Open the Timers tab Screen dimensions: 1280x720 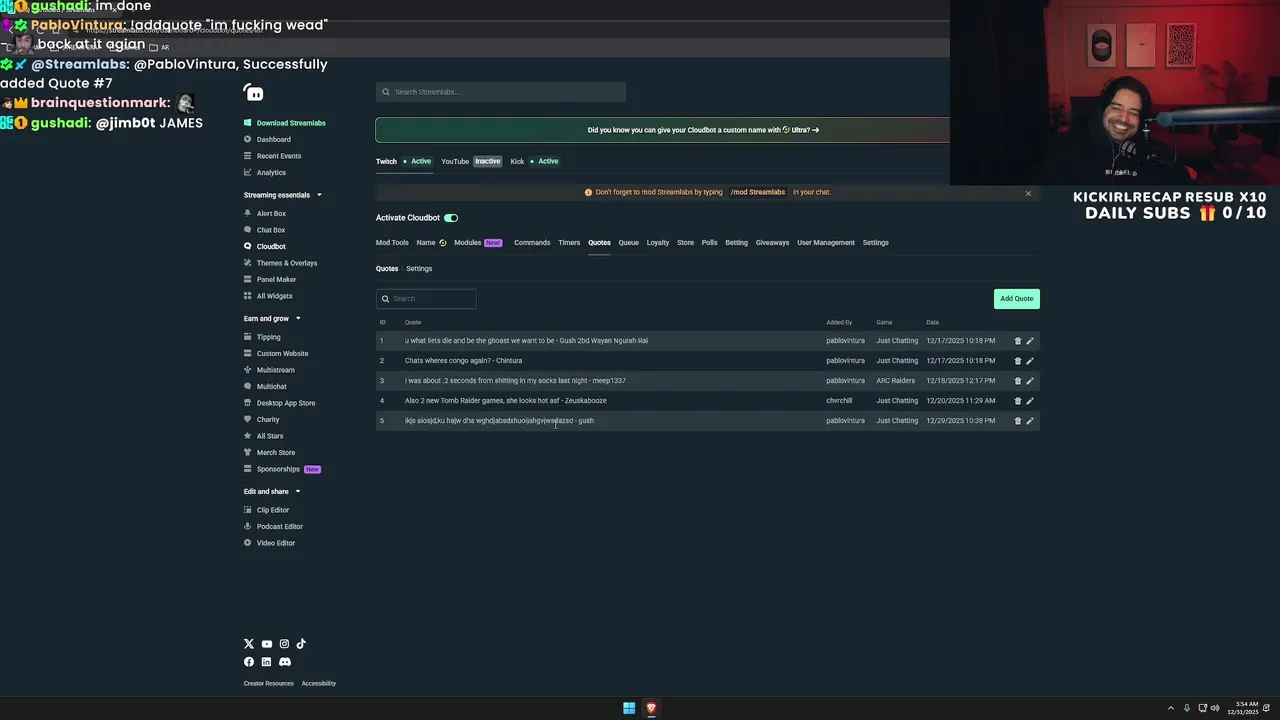click(x=569, y=243)
